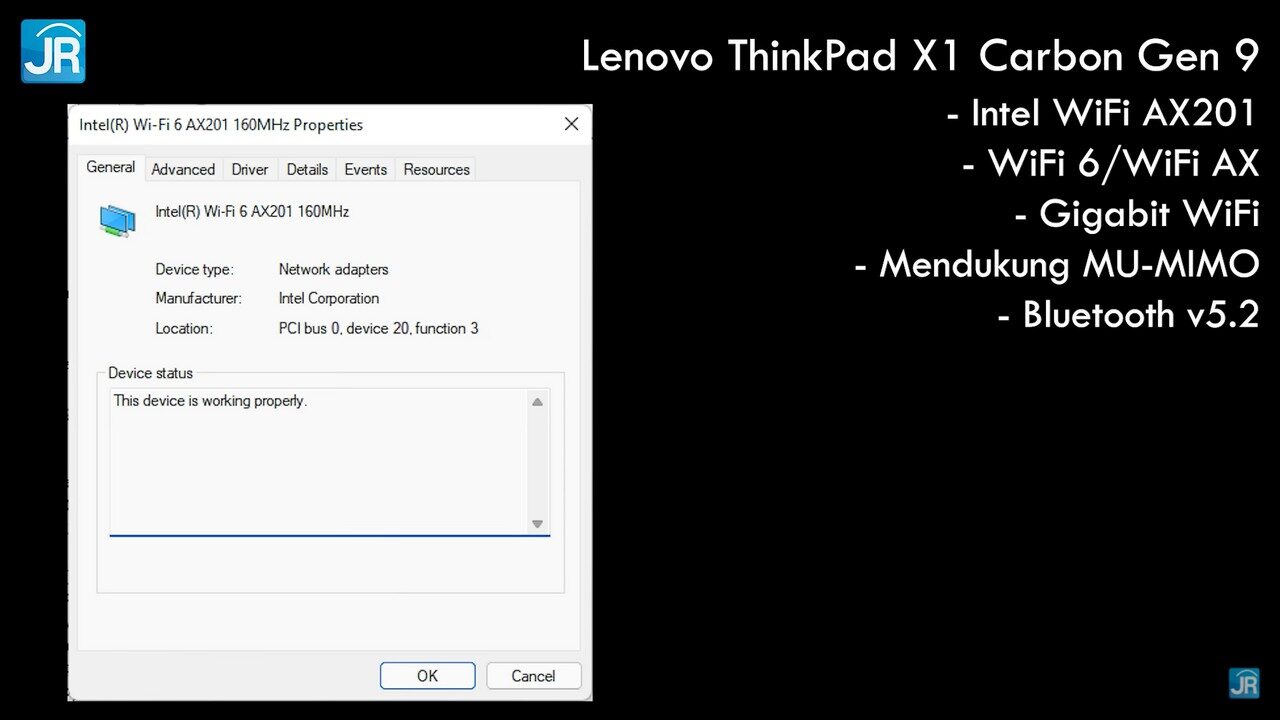
Task: Click the JR watermark bottom right
Action: (1244, 683)
